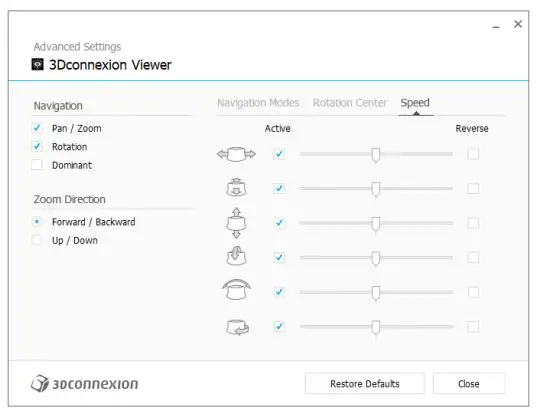The width and height of the screenshot is (540, 417).
Task: Click the 3Dconnexion Viewer app icon
Action: coord(38,64)
